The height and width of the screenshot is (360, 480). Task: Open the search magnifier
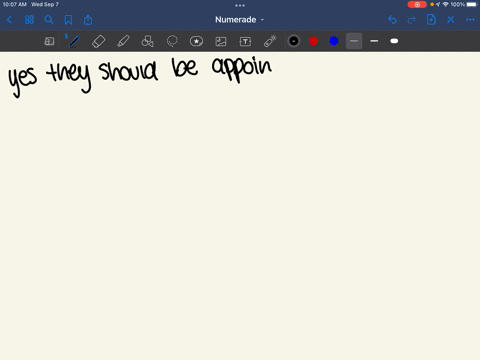pos(49,20)
